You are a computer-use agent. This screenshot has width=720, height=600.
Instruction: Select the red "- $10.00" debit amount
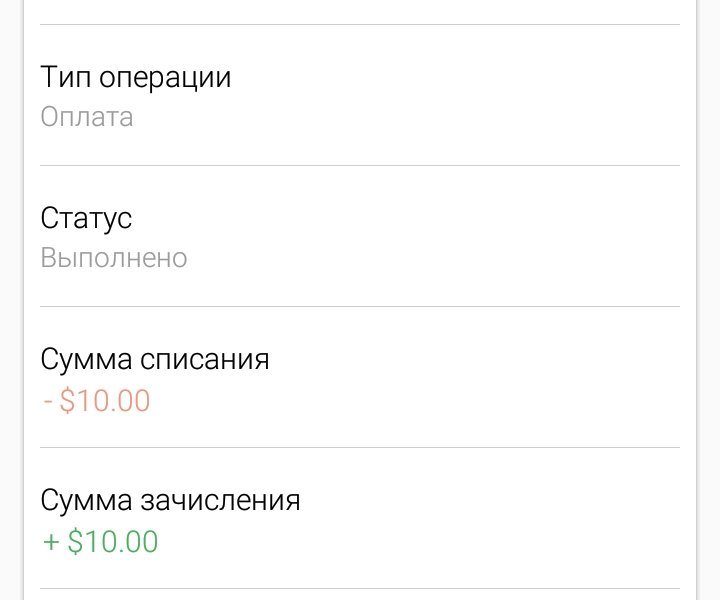pos(97,400)
